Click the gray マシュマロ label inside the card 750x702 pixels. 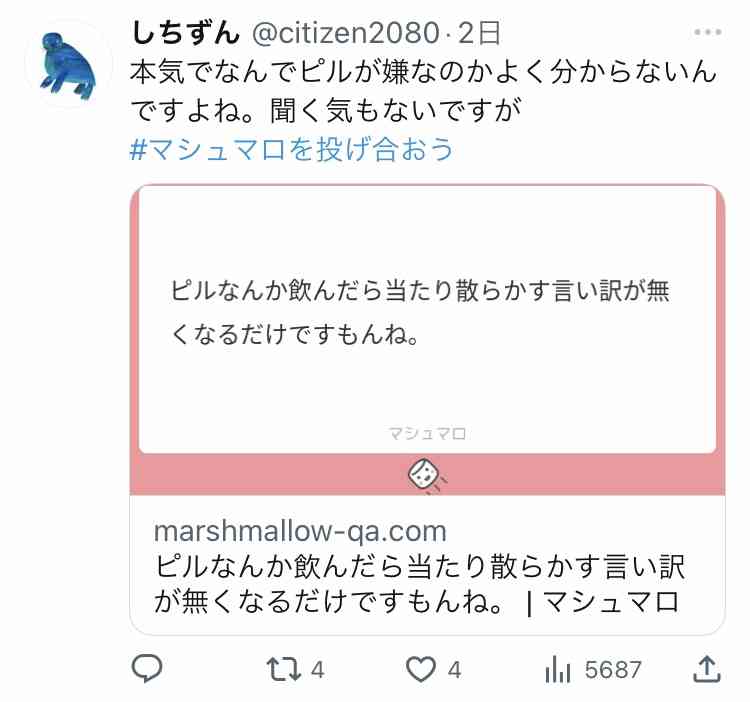[x=428, y=434]
